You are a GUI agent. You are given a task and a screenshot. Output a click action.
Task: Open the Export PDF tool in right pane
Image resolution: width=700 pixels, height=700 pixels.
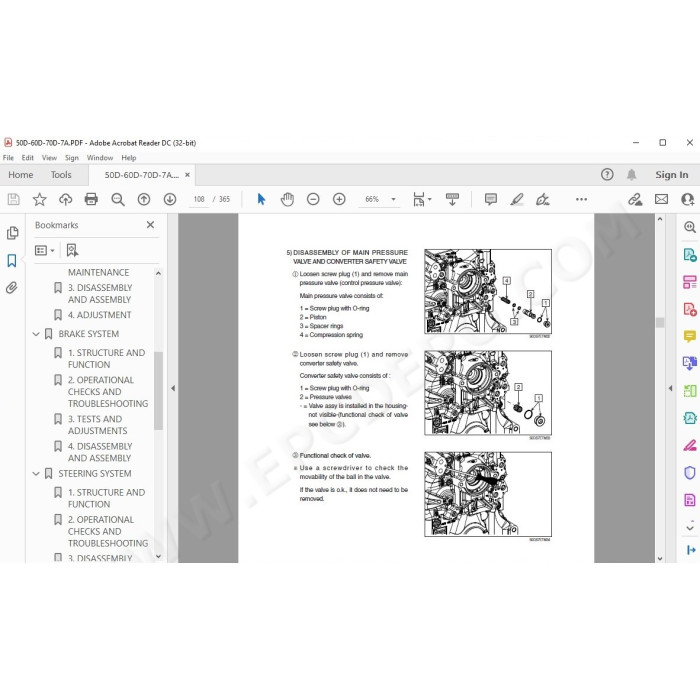pyautogui.click(x=690, y=255)
